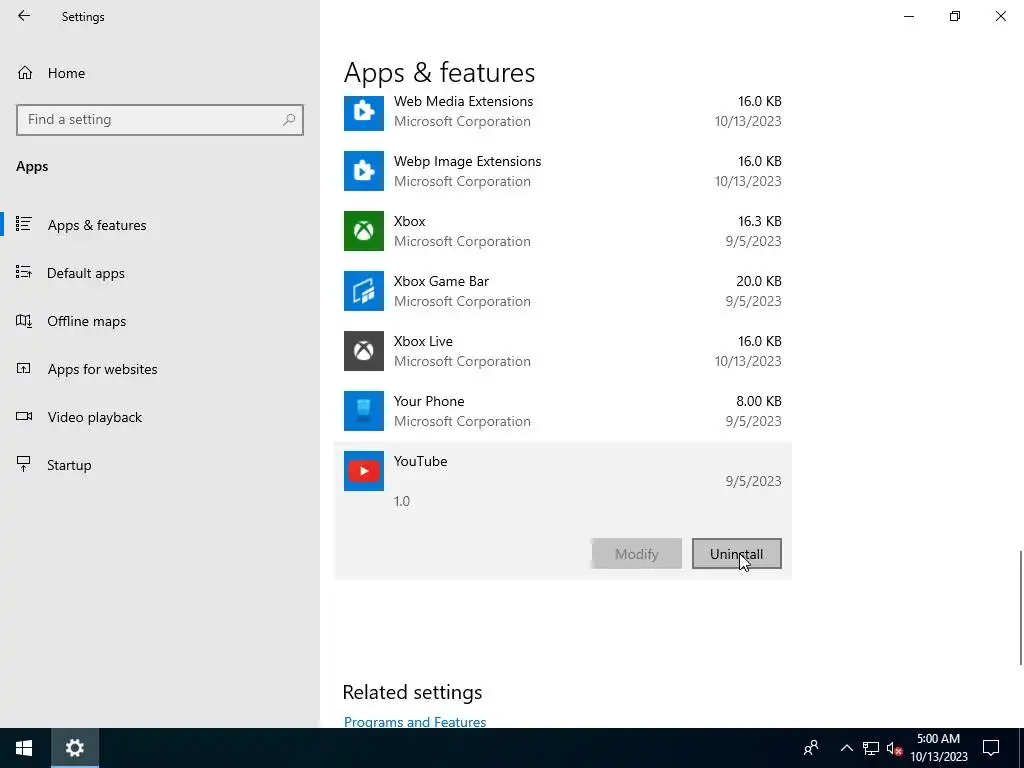Viewport: 1024px width, 768px height.
Task: Uninstall the YouTube app
Action: (737, 554)
